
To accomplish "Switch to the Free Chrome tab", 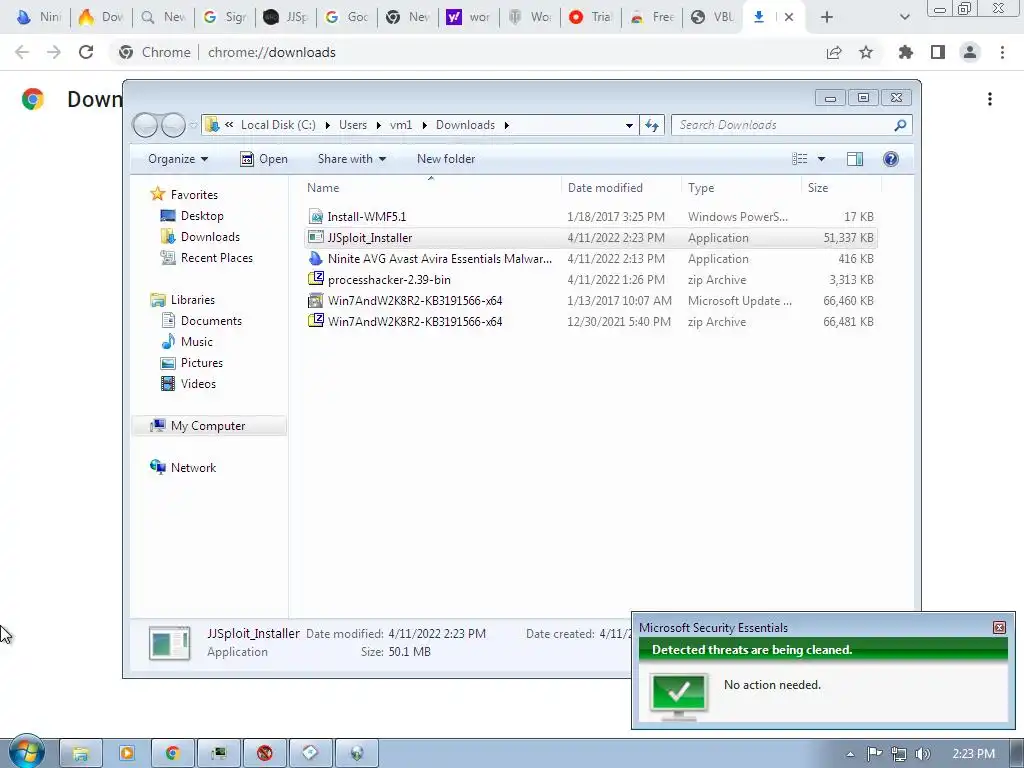I will click(x=652, y=17).
